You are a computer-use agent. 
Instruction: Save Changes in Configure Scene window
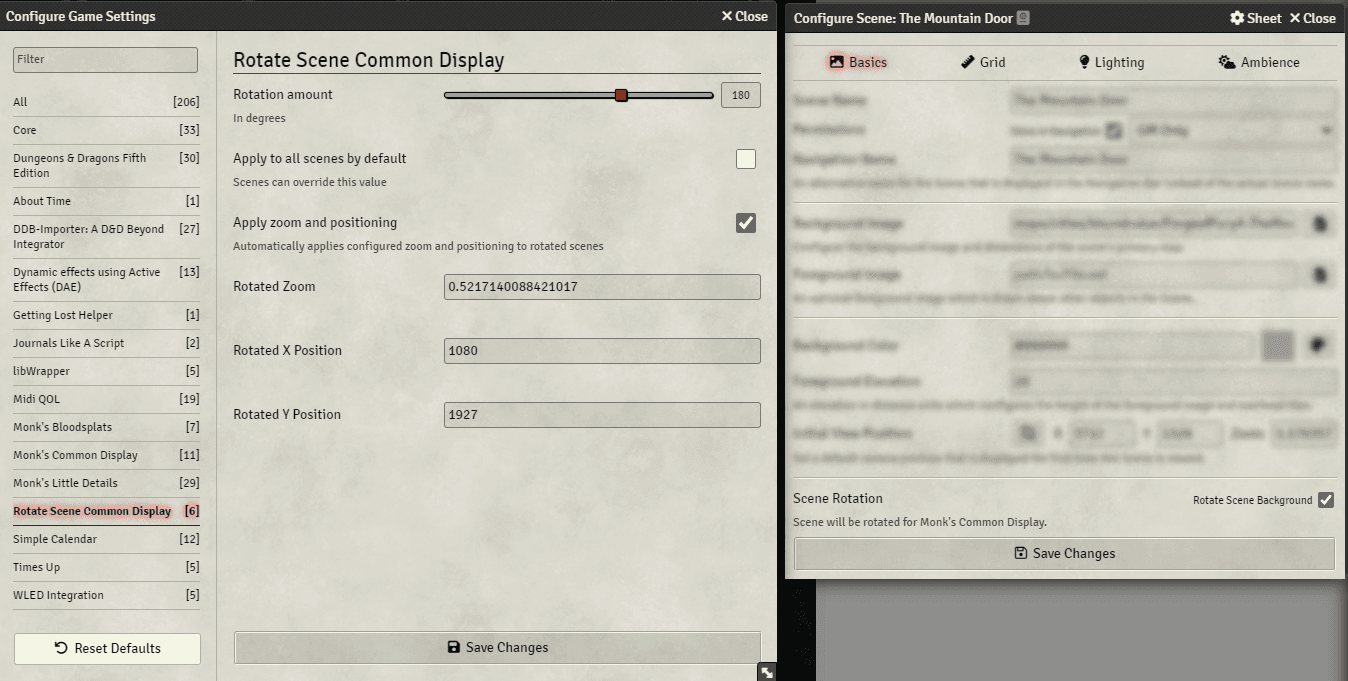click(x=1064, y=553)
